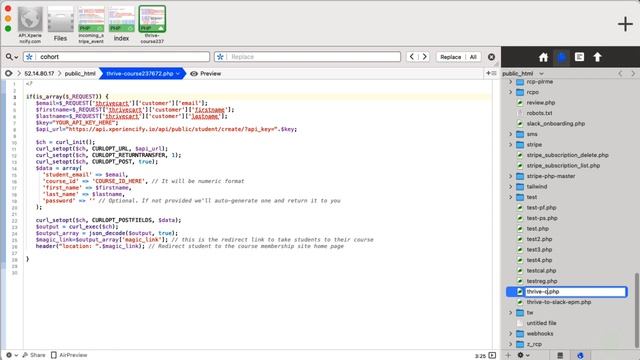Select robots.txt in the file list
640x360 pixels.
[x=539, y=113]
